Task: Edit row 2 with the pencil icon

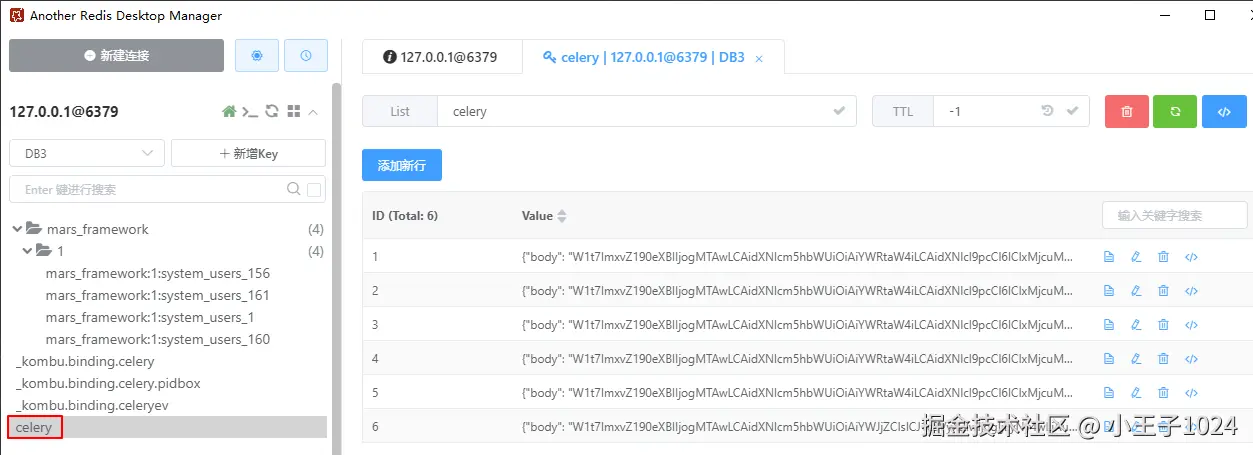Action: click(x=1136, y=291)
